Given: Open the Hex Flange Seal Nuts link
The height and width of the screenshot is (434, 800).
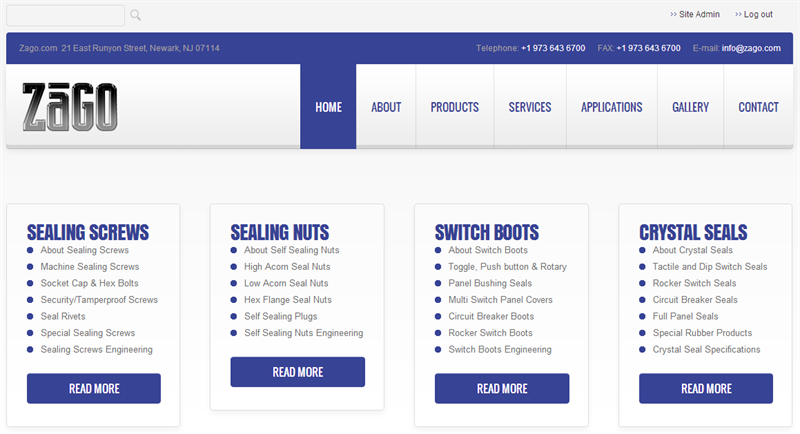Looking at the screenshot, I should 288,300.
